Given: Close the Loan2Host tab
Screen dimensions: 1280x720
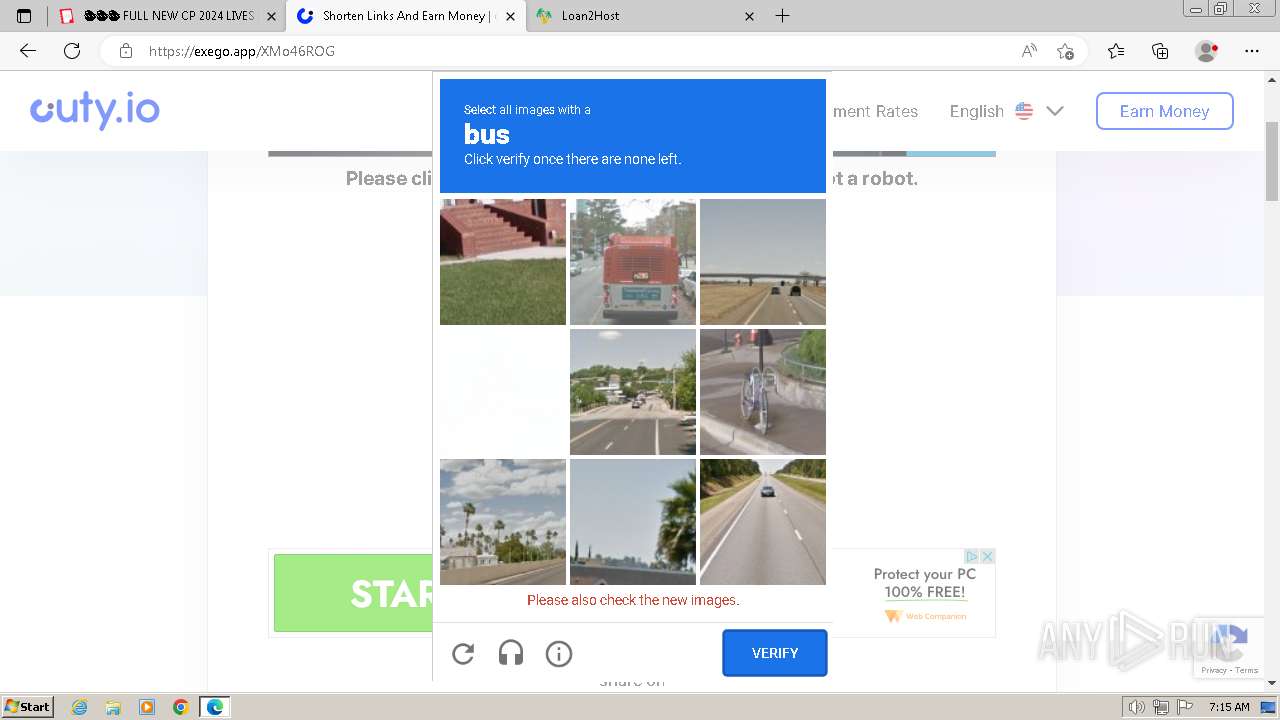Looking at the screenshot, I should [750, 16].
